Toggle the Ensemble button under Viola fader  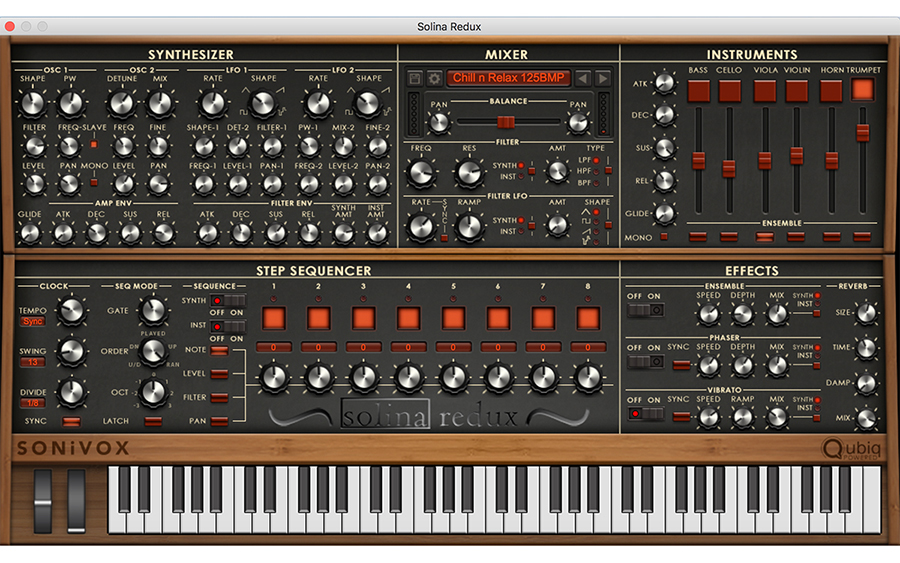(765, 236)
